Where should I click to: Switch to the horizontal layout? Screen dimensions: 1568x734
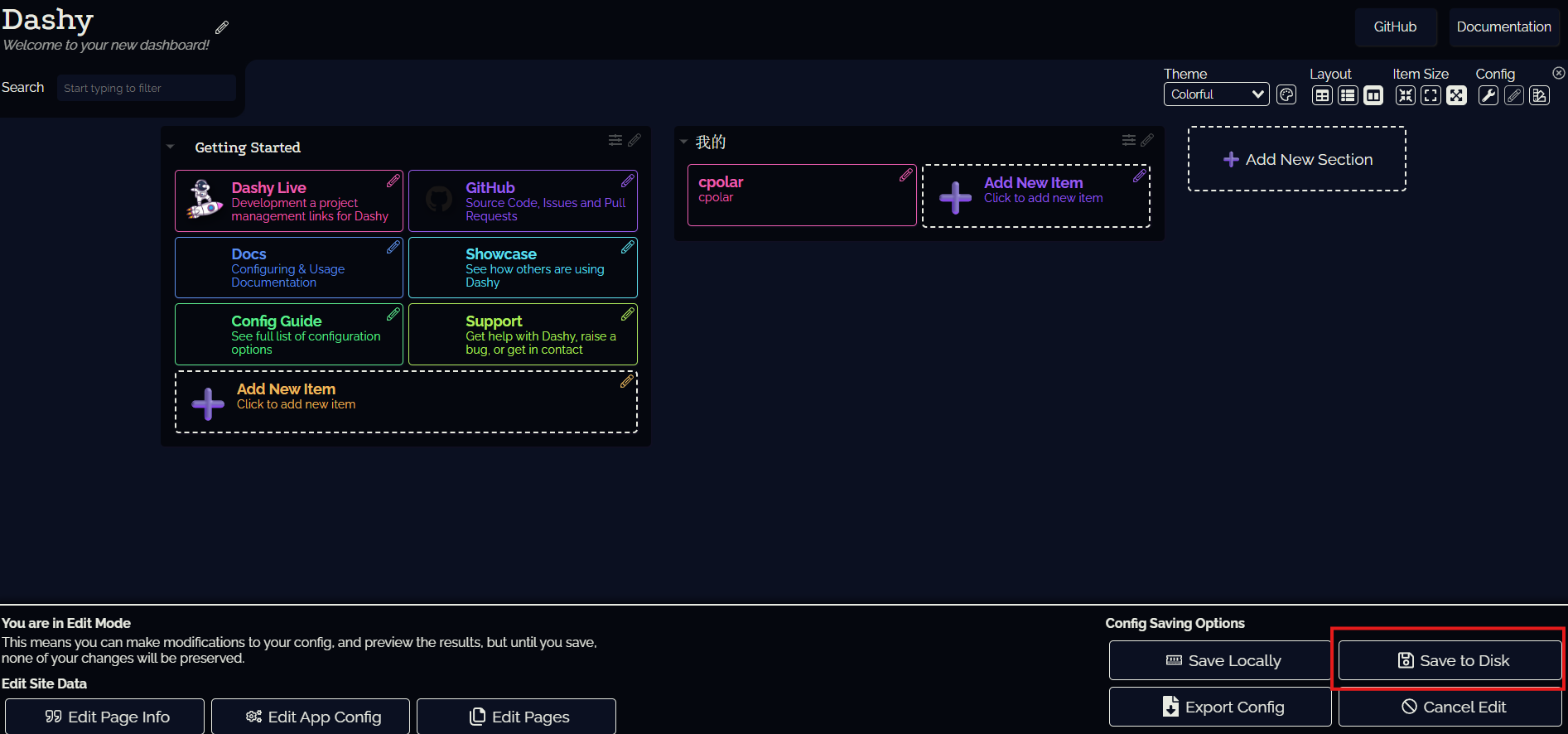[x=1373, y=95]
